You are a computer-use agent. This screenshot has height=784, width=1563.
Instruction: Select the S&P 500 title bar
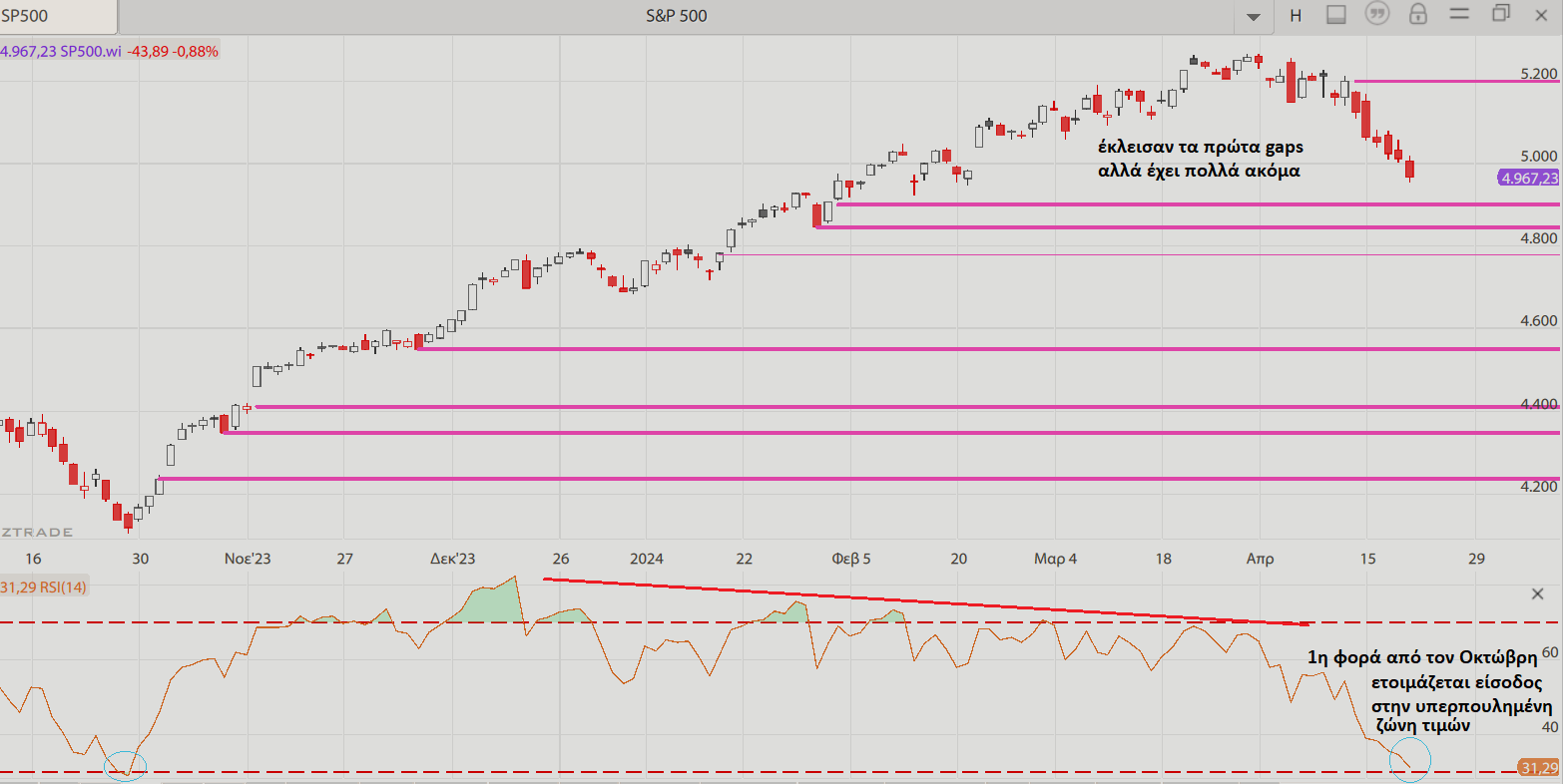(x=677, y=16)
